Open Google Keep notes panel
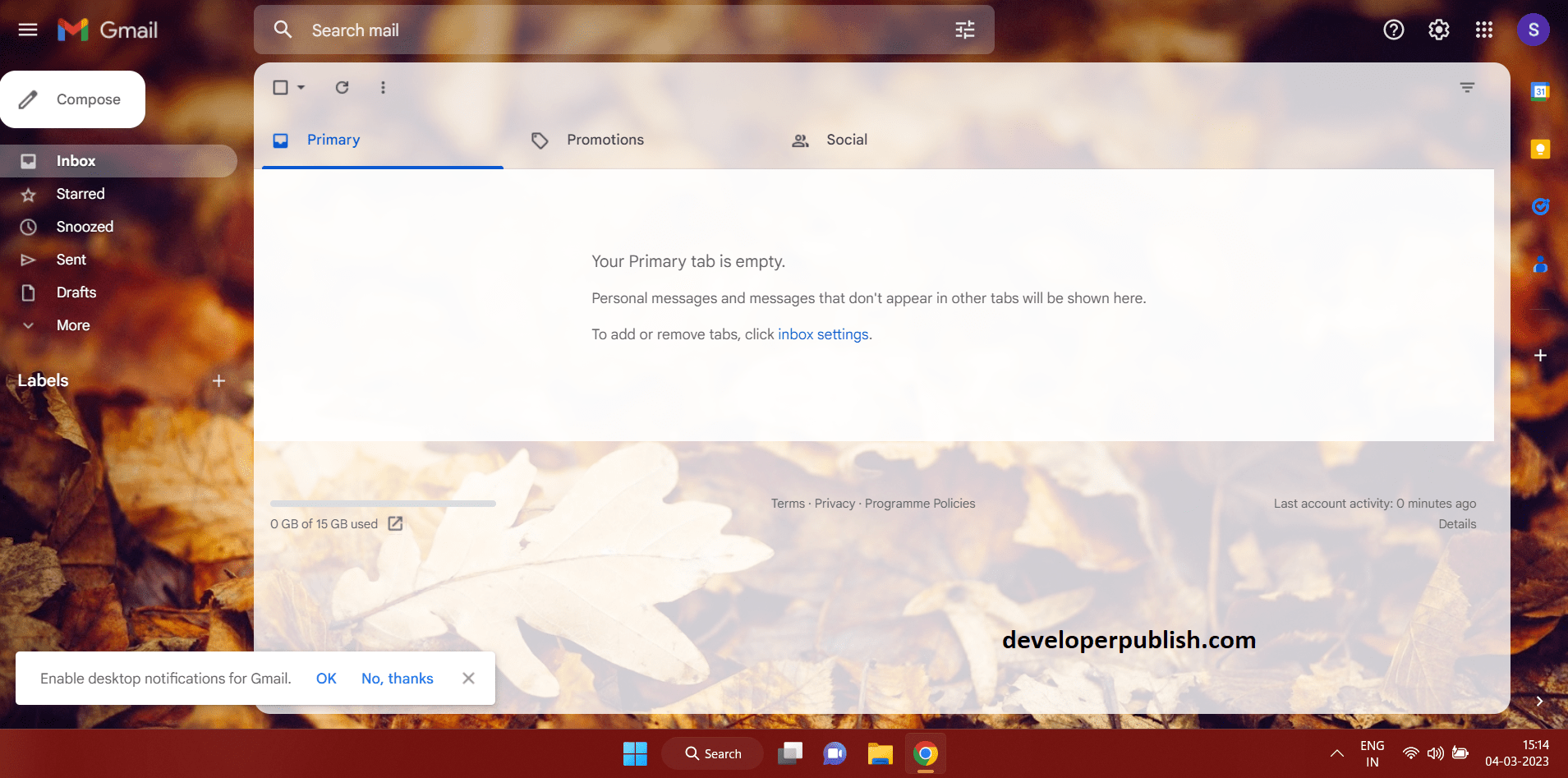 (1541, 149)
